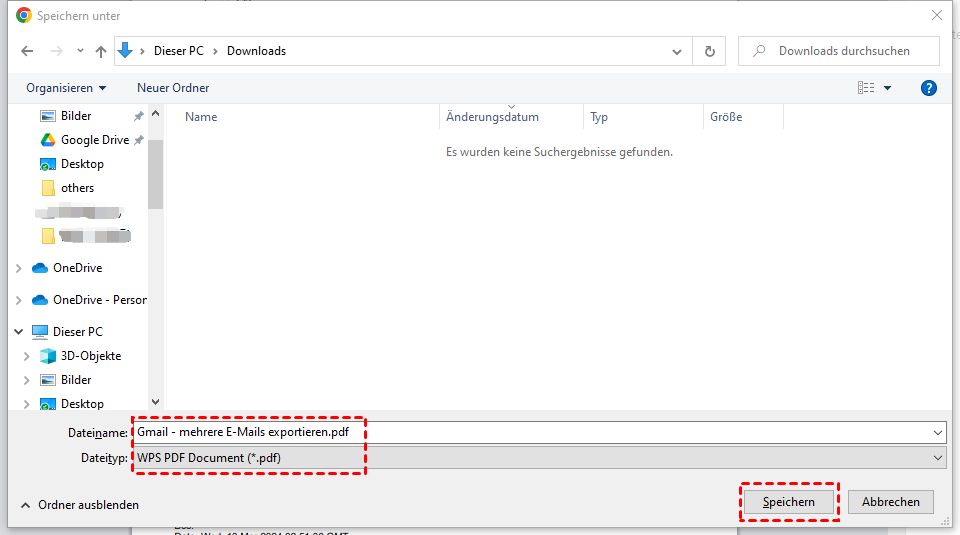Click the Downloads durchsuchen search field
Viewport: 960px width, 535px height.
[x=839, y=51]
